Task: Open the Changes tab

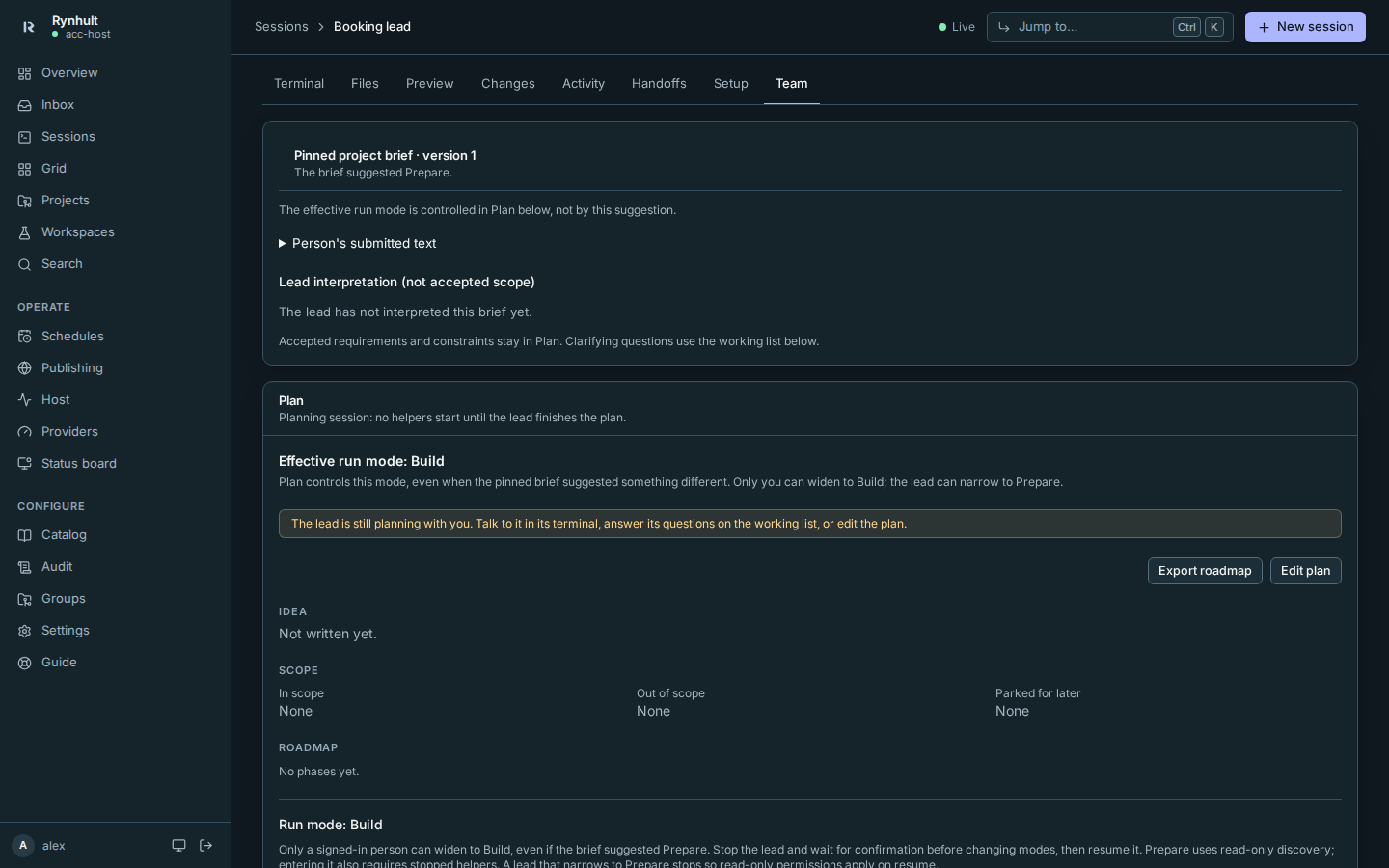Action: click(508, 84)
